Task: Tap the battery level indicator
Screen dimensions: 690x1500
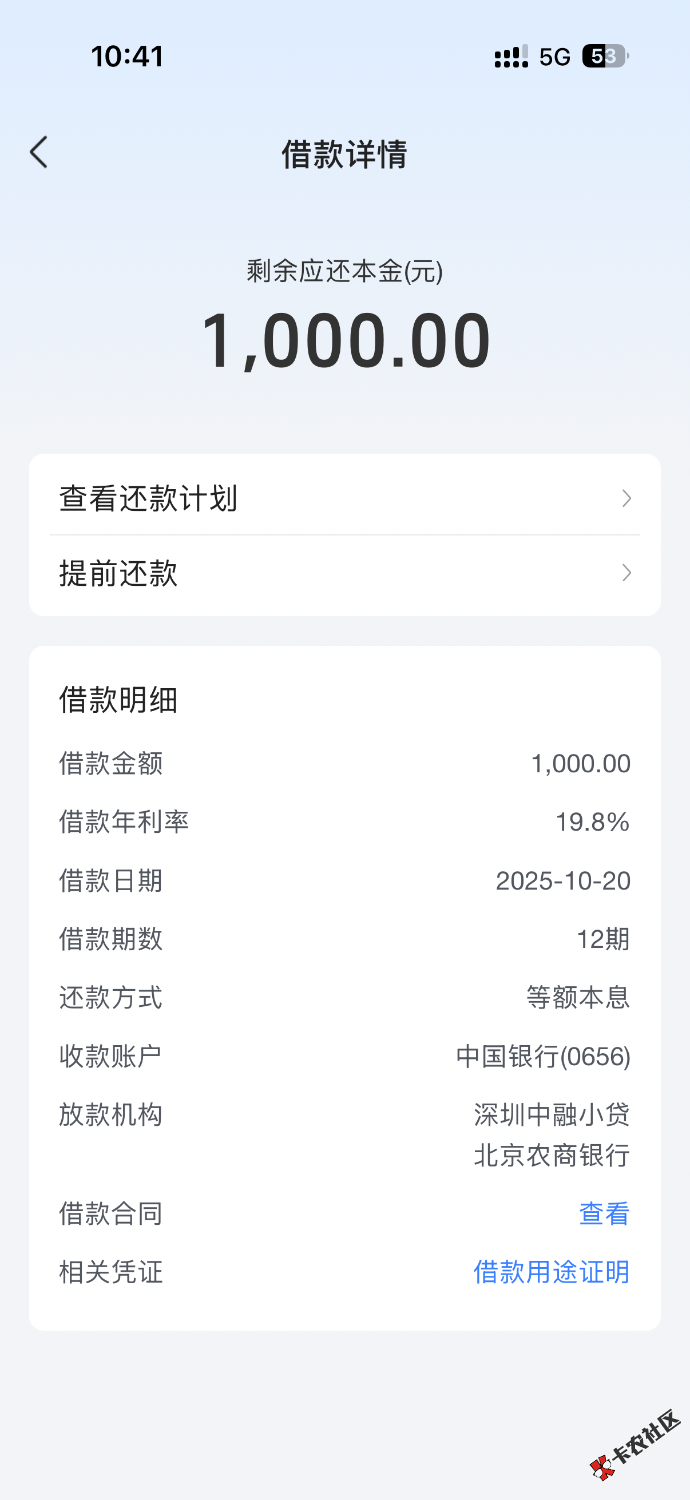Action: tap(605, 57)
